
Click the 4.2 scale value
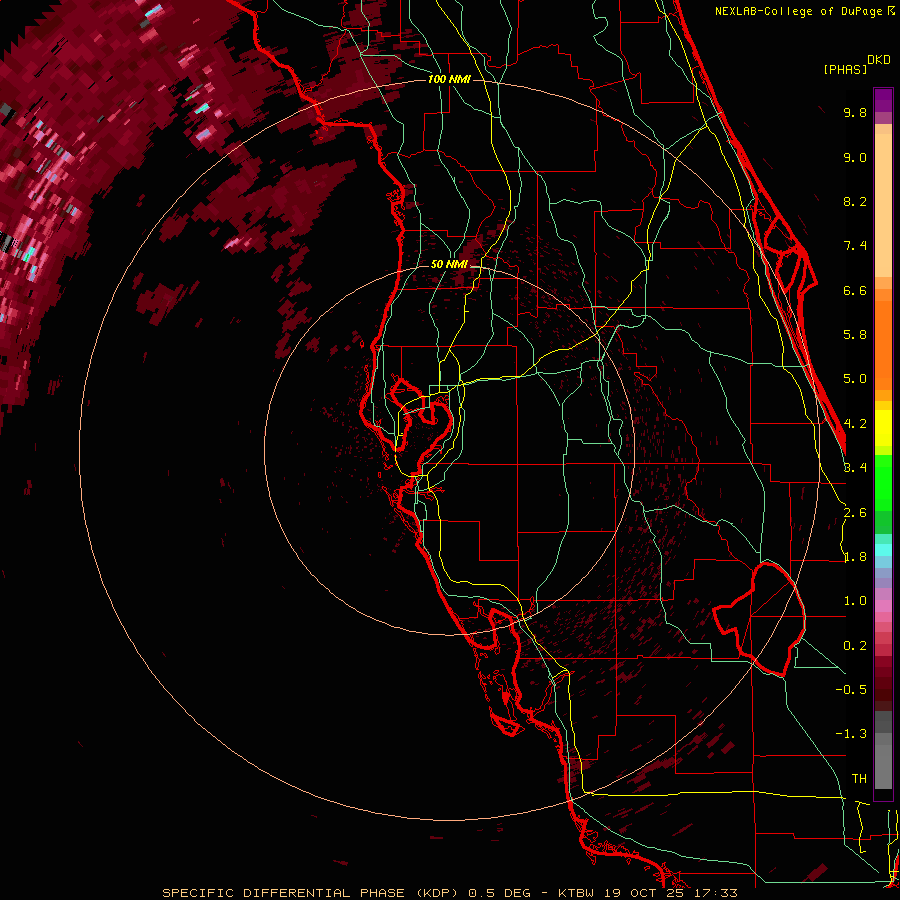pos(855,424)
